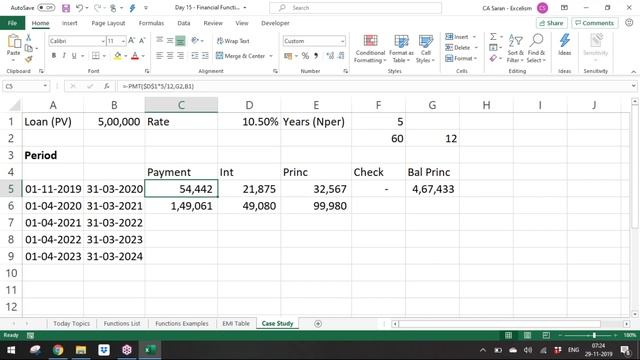Click Delete cells button
The width and height of the screenshot is (640, 360).
tap(458, 48)
